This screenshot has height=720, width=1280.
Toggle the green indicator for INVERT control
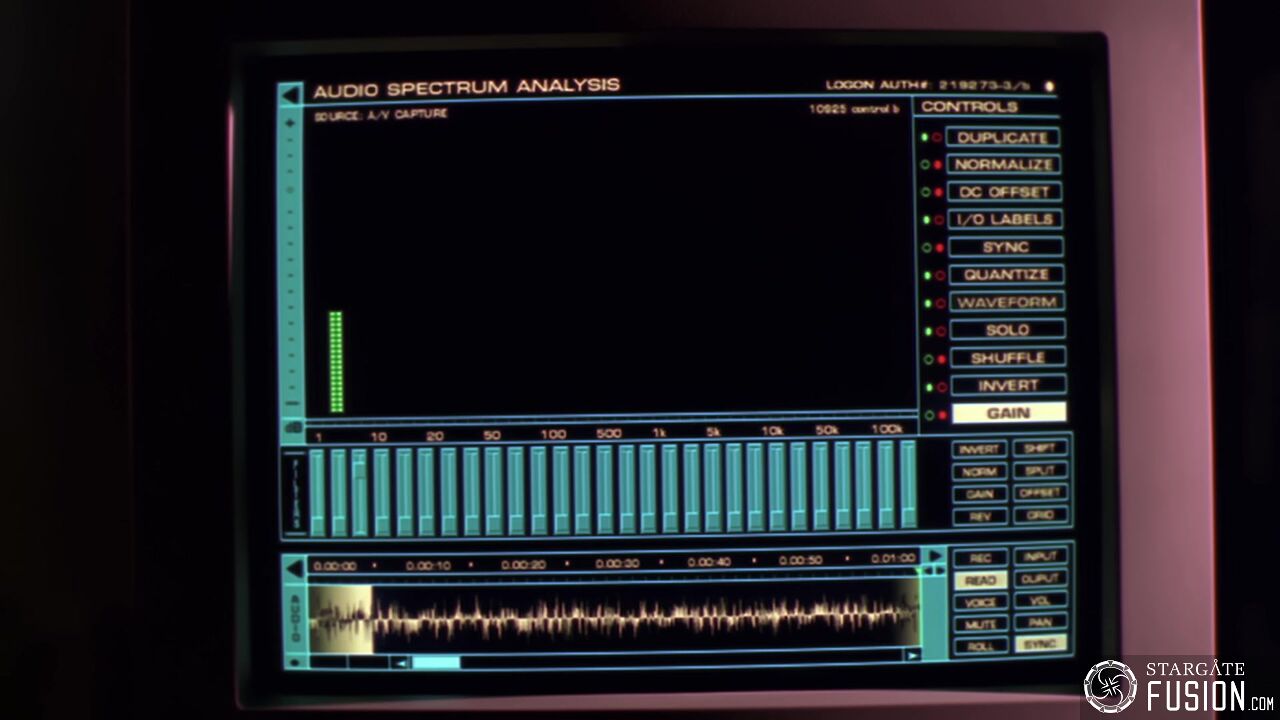tap(929, 387)
